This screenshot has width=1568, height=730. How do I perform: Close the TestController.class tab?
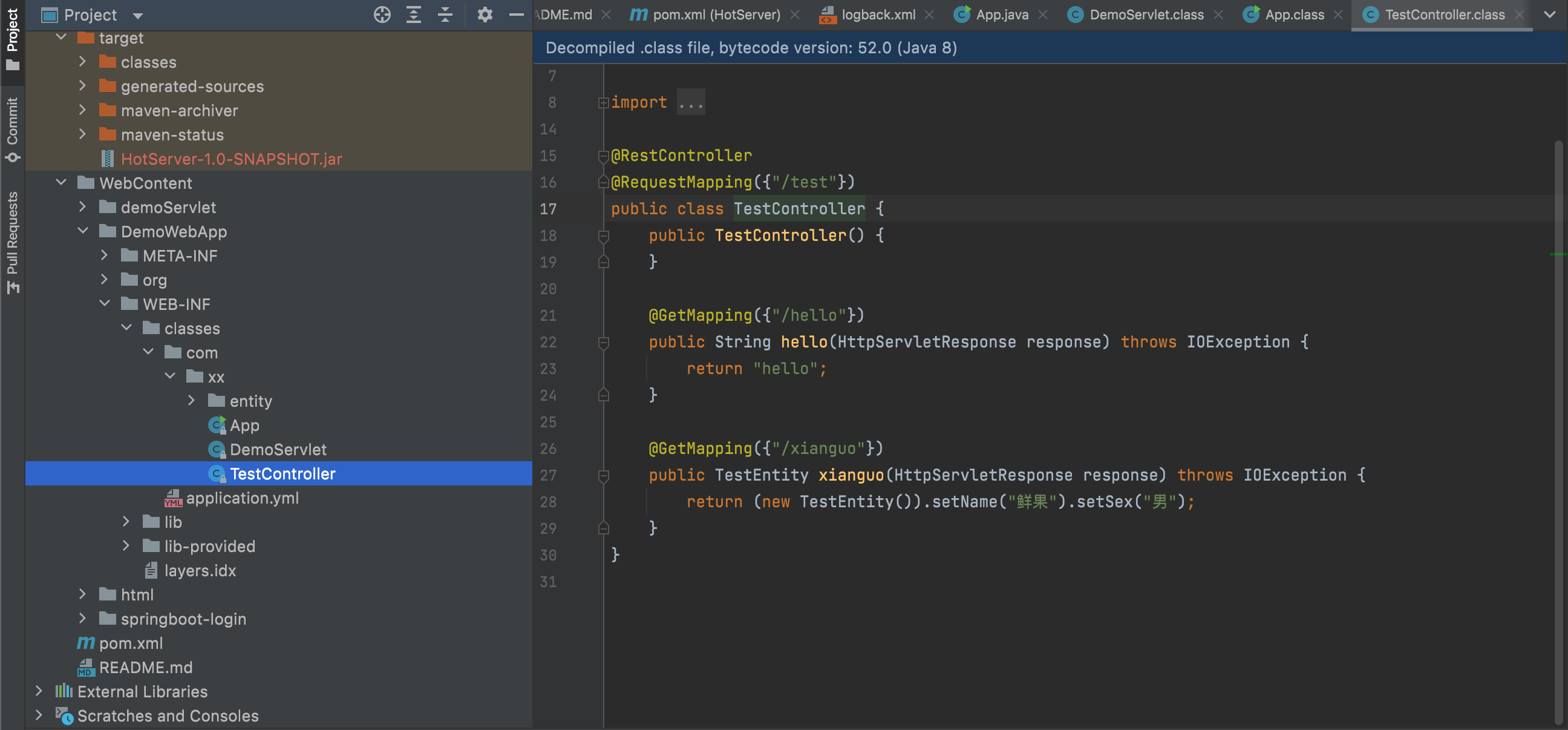pos(1520,15)
